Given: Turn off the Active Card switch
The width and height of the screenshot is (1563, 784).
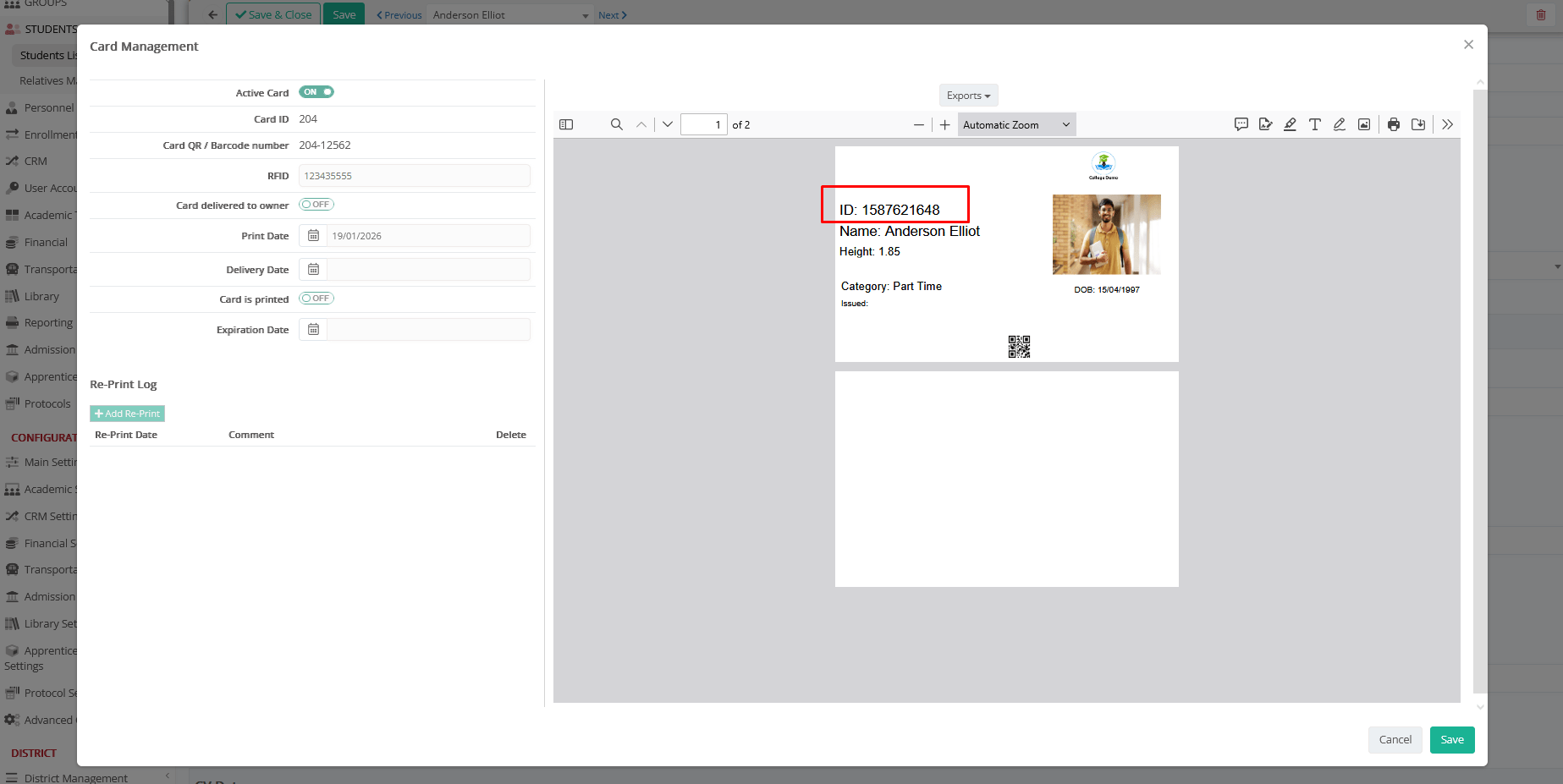Looking at the screenshot, I should pos(316,92).
